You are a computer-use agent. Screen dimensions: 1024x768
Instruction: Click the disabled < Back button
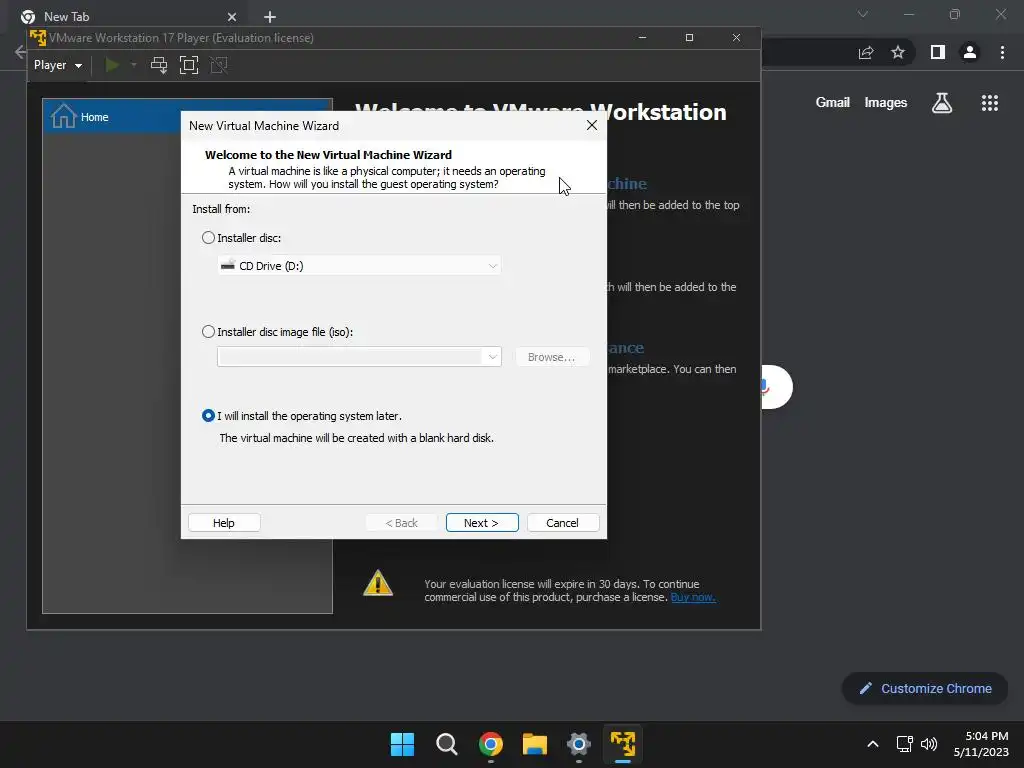point(402,523)
